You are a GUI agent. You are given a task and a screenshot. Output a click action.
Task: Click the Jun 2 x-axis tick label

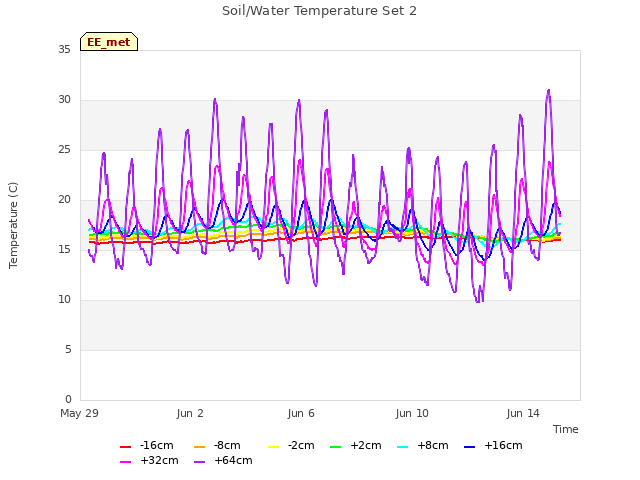point(190,413)
